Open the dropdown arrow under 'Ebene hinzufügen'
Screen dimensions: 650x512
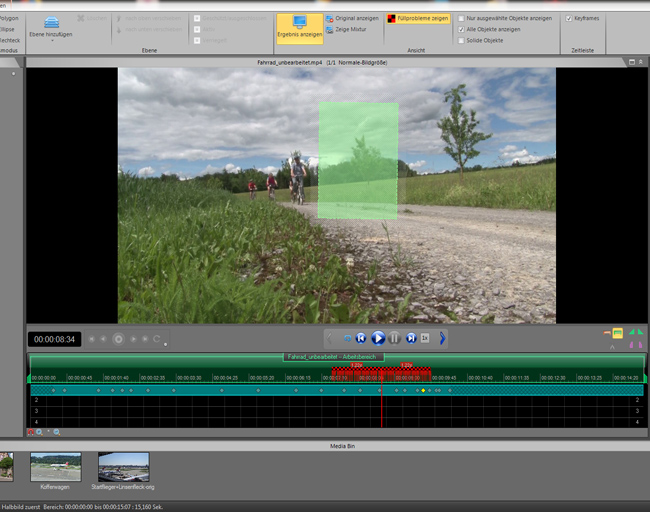pos(51,41)
